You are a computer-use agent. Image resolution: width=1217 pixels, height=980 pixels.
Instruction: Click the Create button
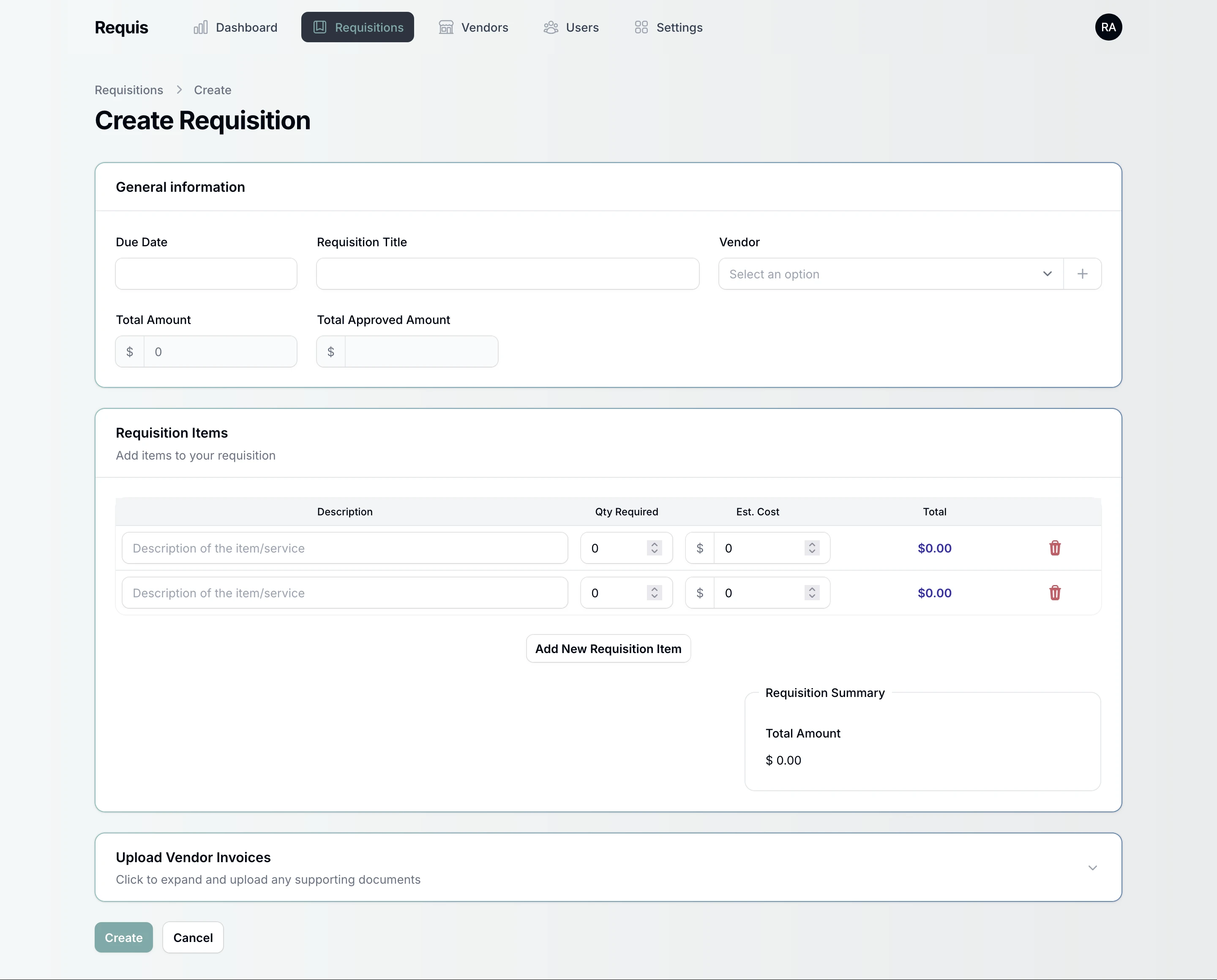coord(124,938)
